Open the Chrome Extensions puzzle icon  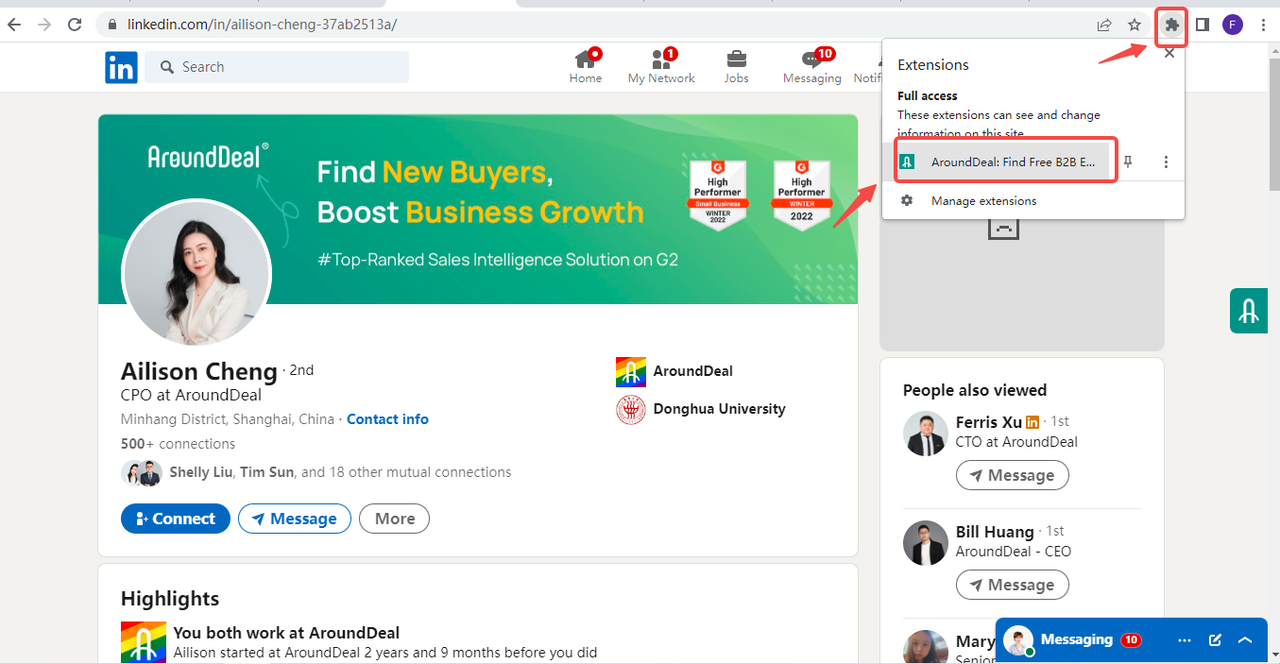click(1171, 25)
